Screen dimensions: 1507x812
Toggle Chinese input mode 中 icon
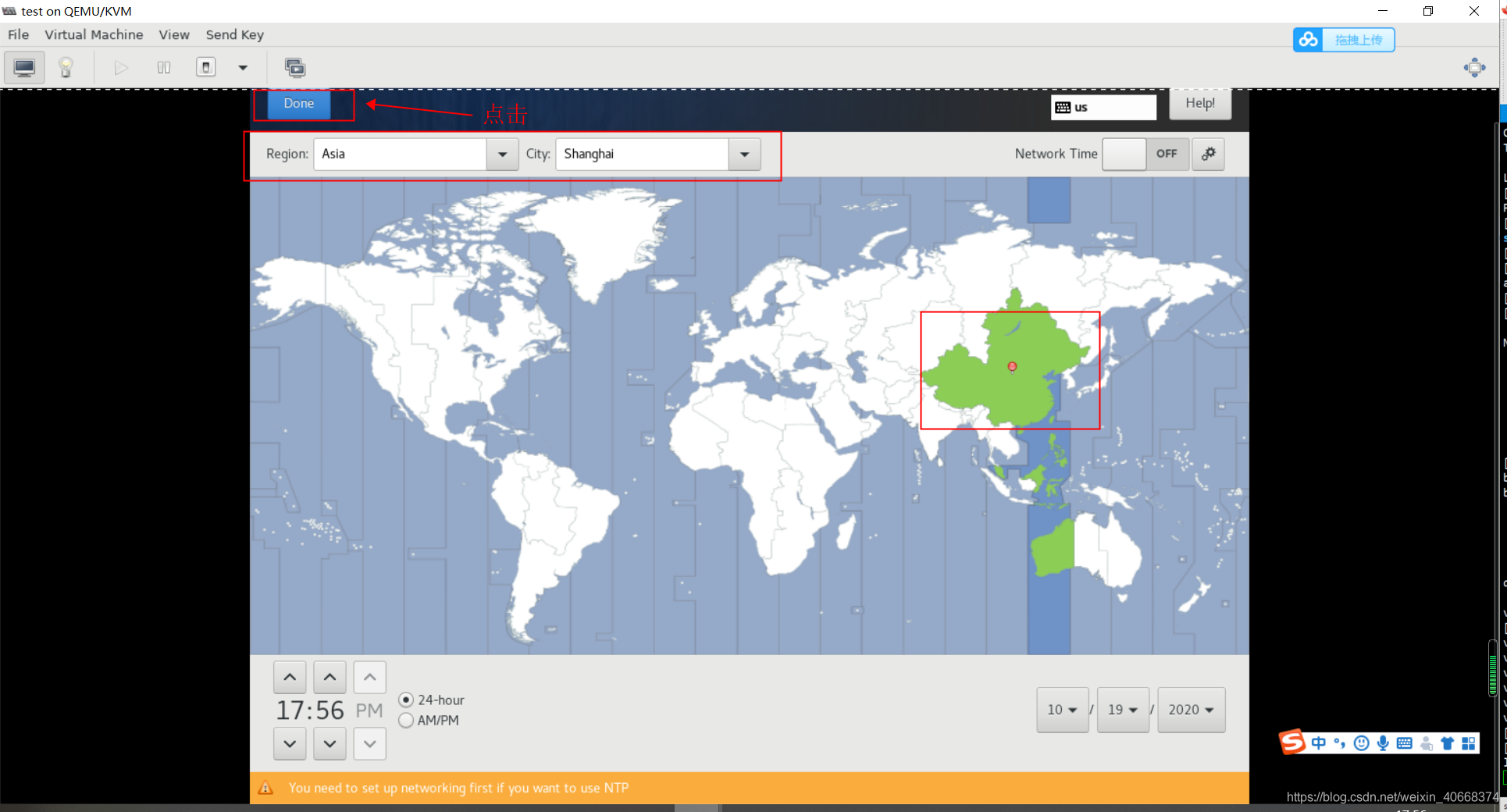coord(1319,743)
